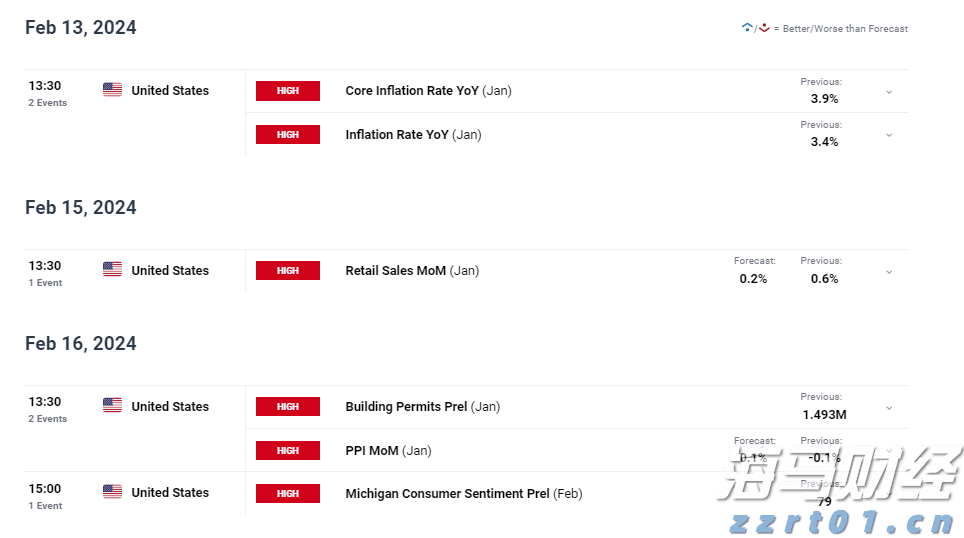Expand the Core Inflation Rate YoY row chevron
This screenshot has width=964, height=538.
pyautogui.click(x=889, y=92)
